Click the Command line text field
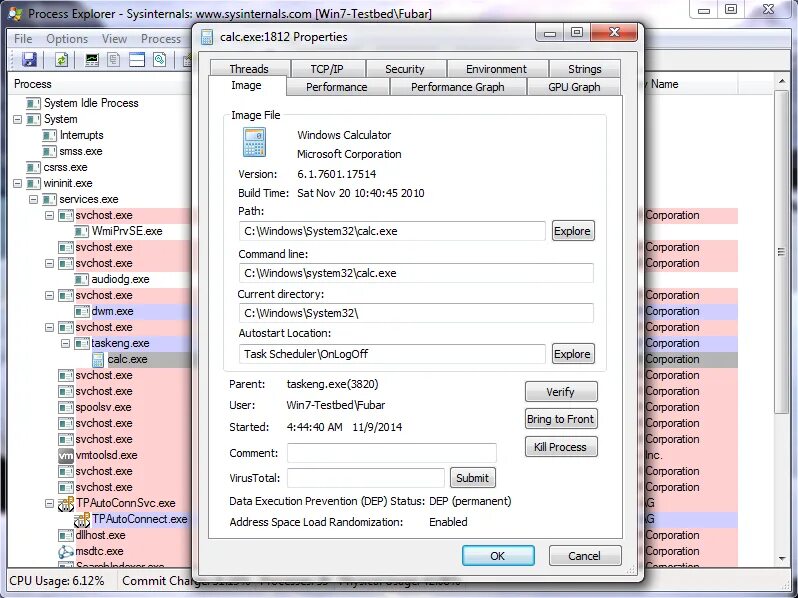This screenshot has width=798, height=598. 416,273
